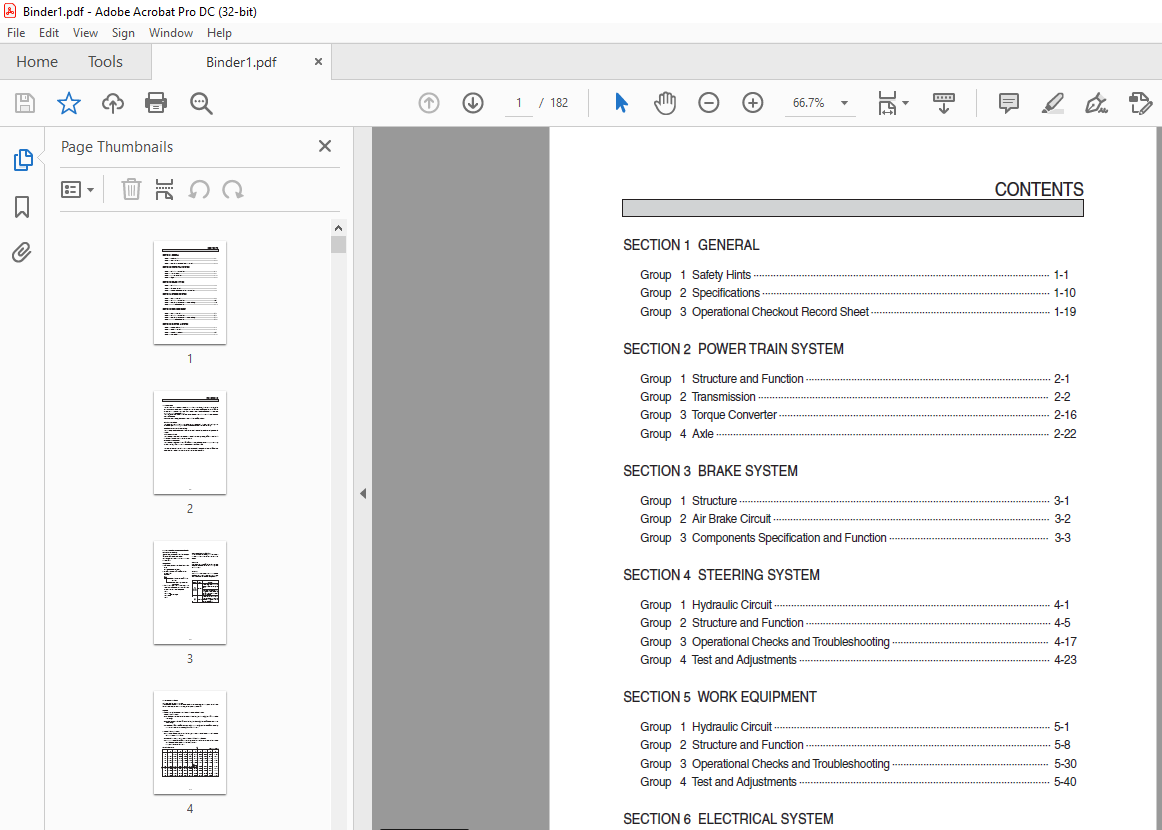
Task: Click the 'CONTENTS' page title
Action: click(1038, 190)
